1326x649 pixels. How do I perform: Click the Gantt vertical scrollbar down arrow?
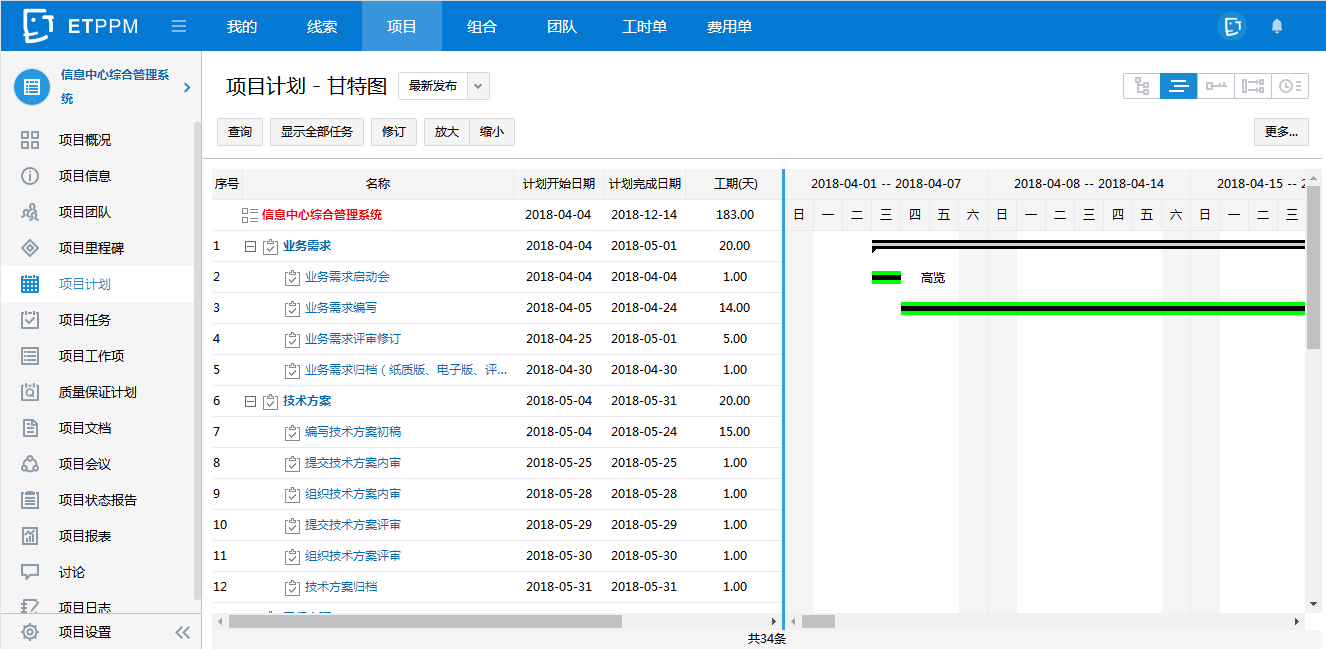click(x=1313, y=604)
